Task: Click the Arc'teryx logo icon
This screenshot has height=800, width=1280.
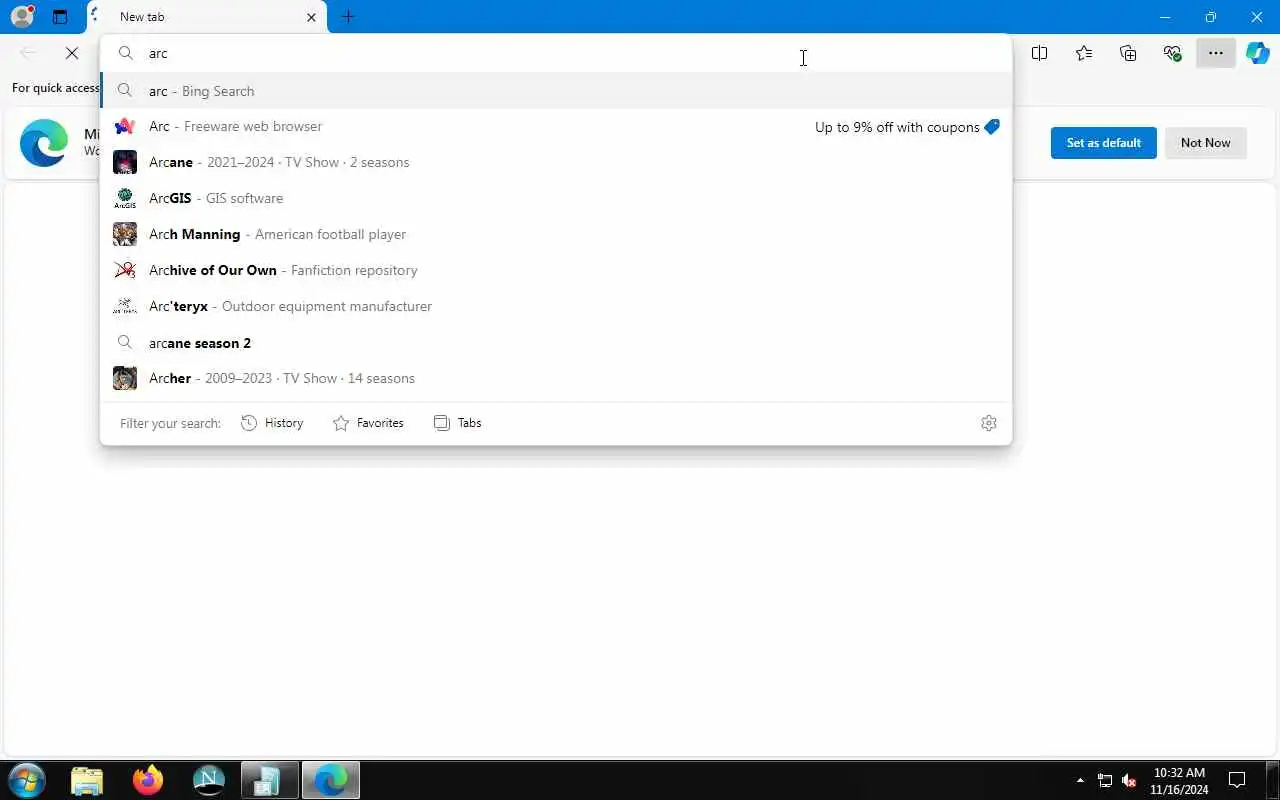Action: point(125,306)
